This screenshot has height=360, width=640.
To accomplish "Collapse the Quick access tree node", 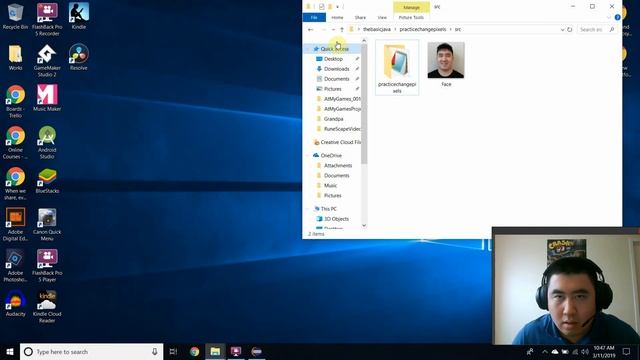I will coord(308,49).
